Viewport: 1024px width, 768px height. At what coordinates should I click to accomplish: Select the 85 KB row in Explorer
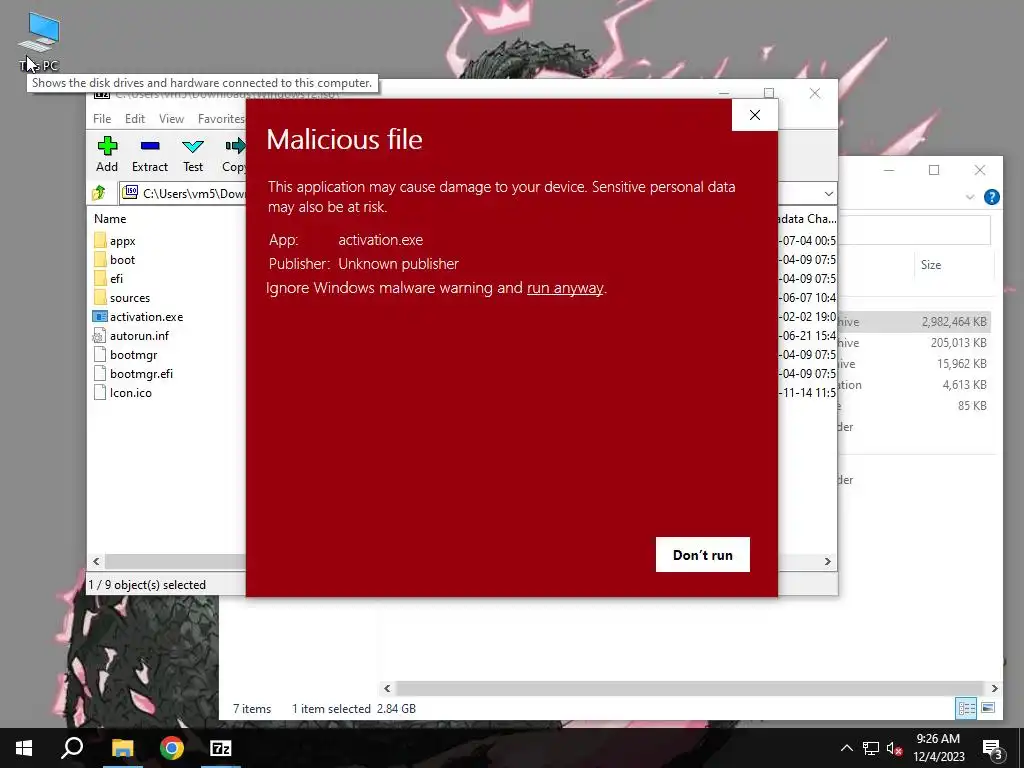tap(914, 405)
